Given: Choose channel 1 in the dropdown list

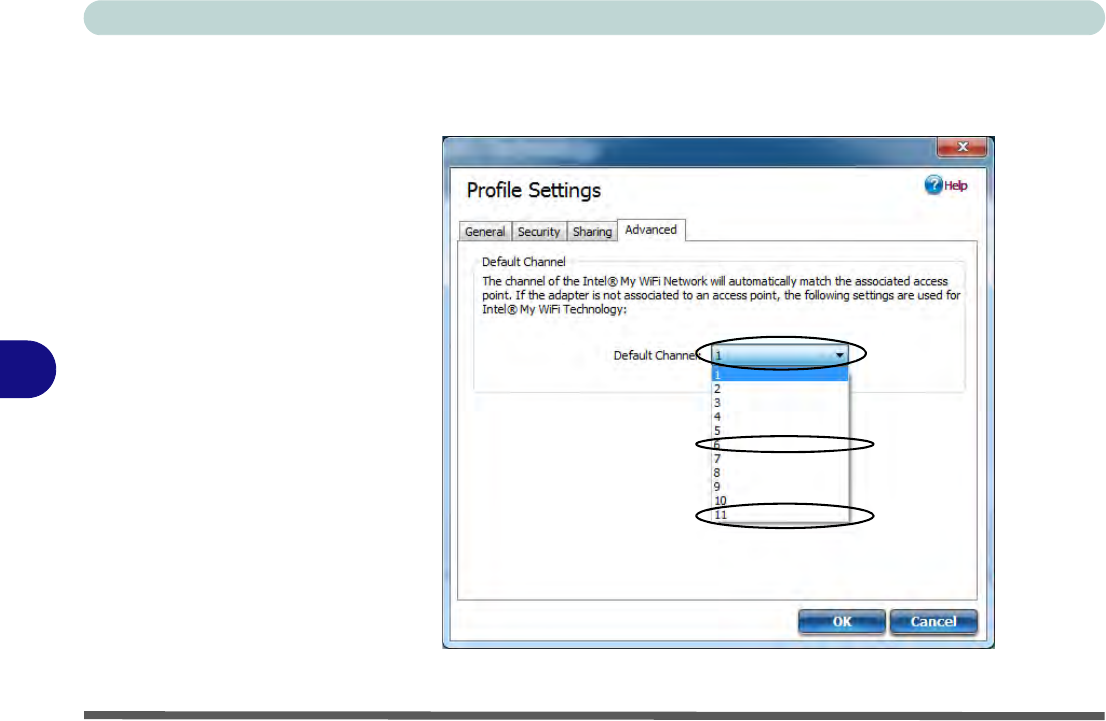Looking at the screenshot, I should [x=779, y=374].
